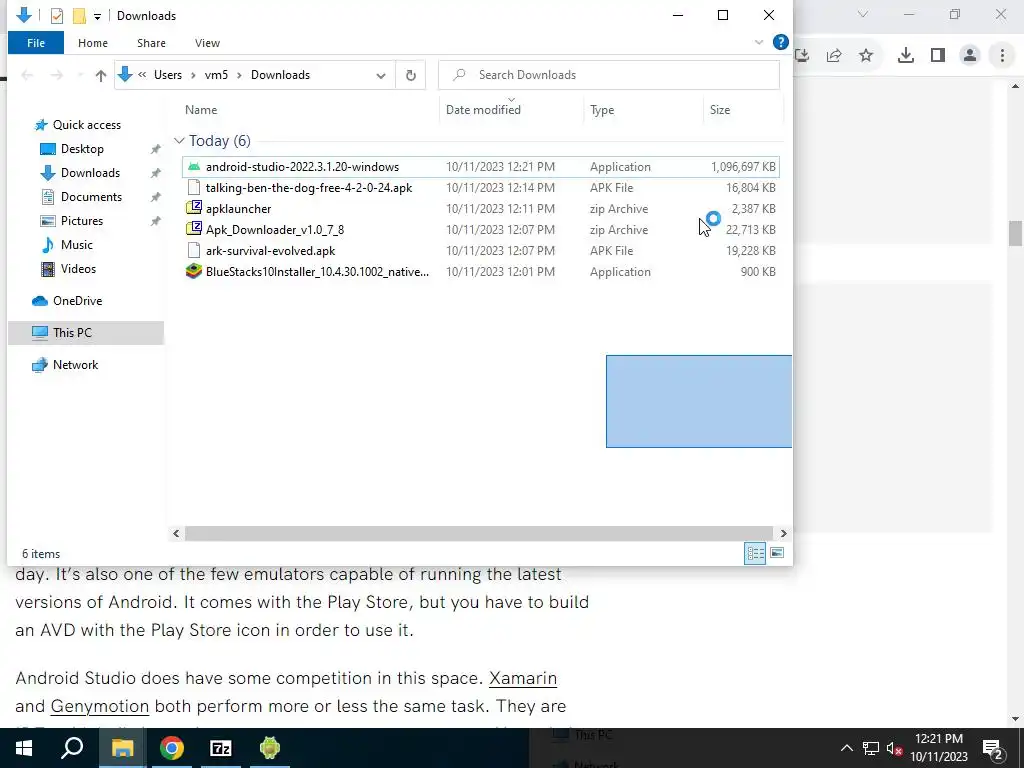Refresh the Downloads folder
The height and width of the screenshot is (768, 1024).
411,75
